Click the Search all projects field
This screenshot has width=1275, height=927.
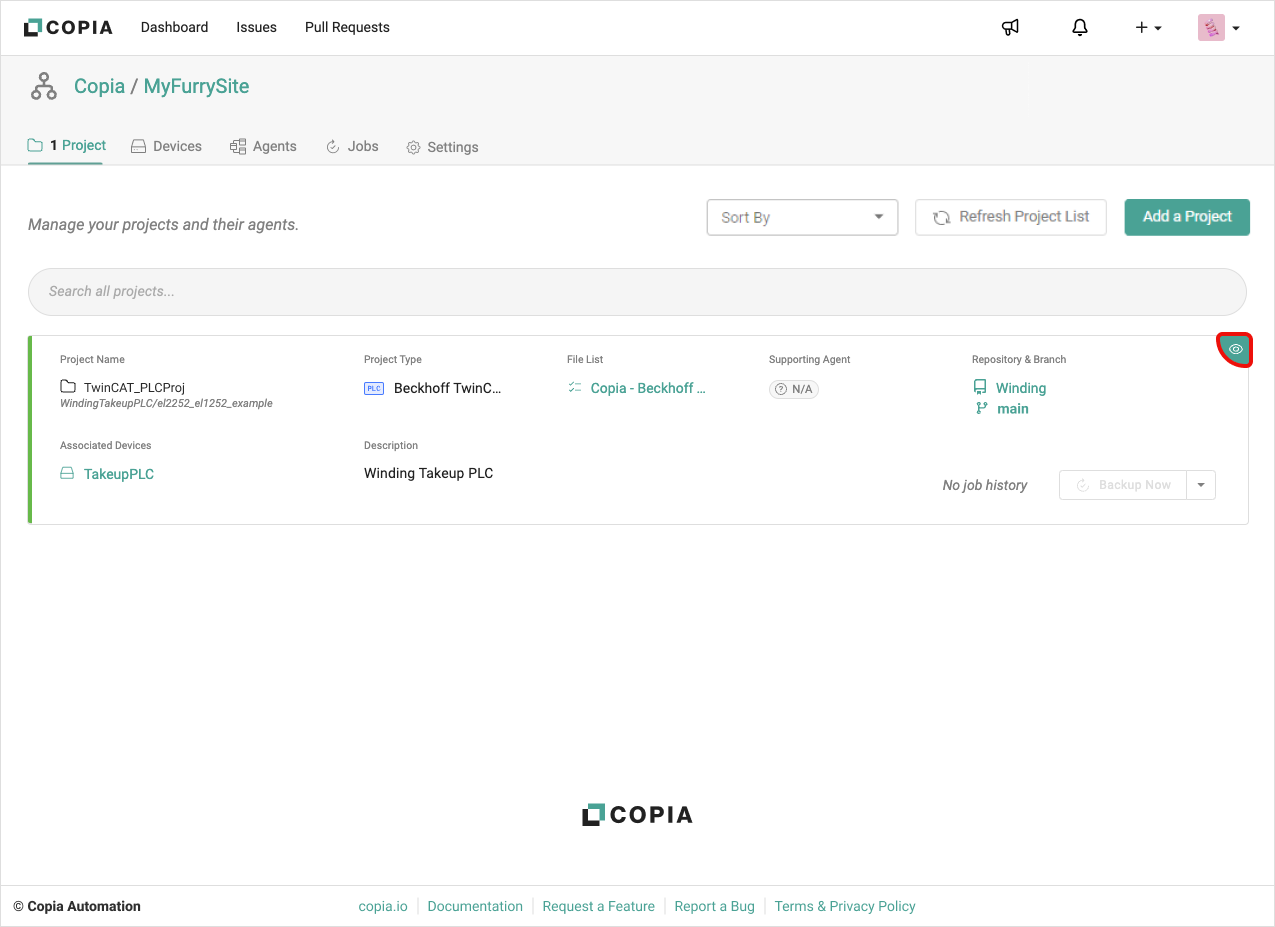click(637, 292)
